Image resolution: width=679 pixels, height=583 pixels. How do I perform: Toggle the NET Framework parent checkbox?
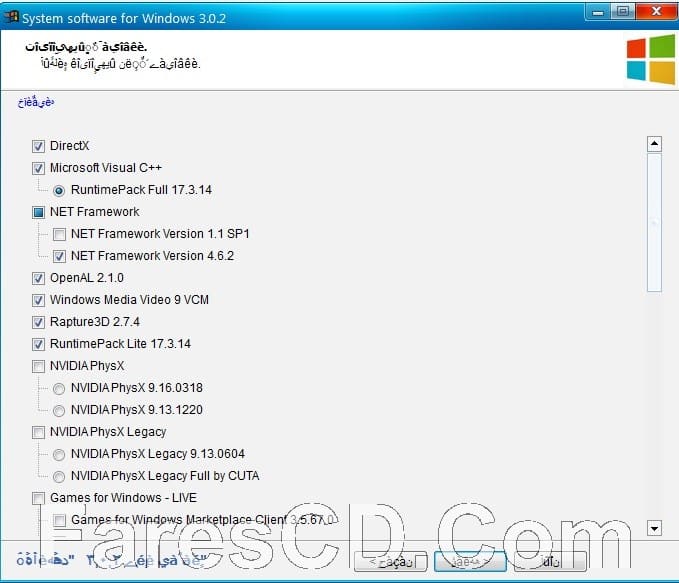(38, 212)
